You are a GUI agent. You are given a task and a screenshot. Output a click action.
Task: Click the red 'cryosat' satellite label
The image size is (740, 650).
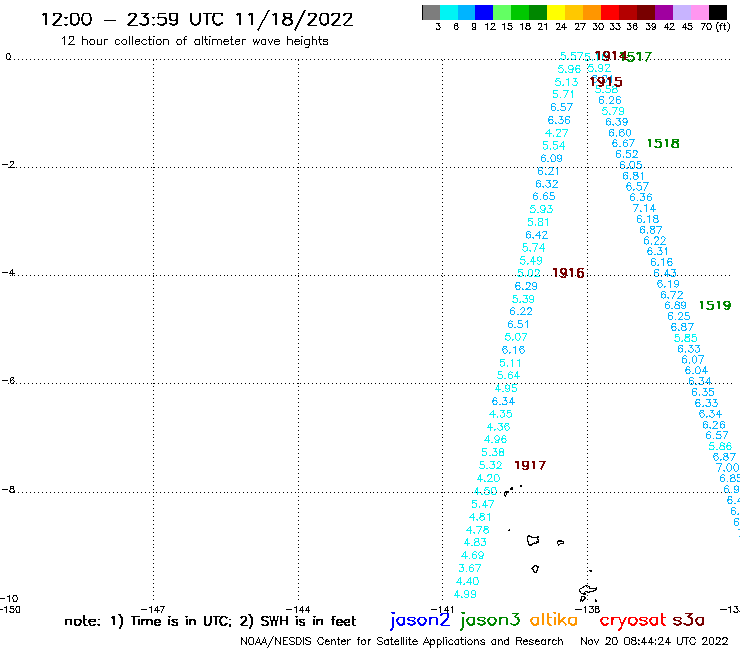633,620
